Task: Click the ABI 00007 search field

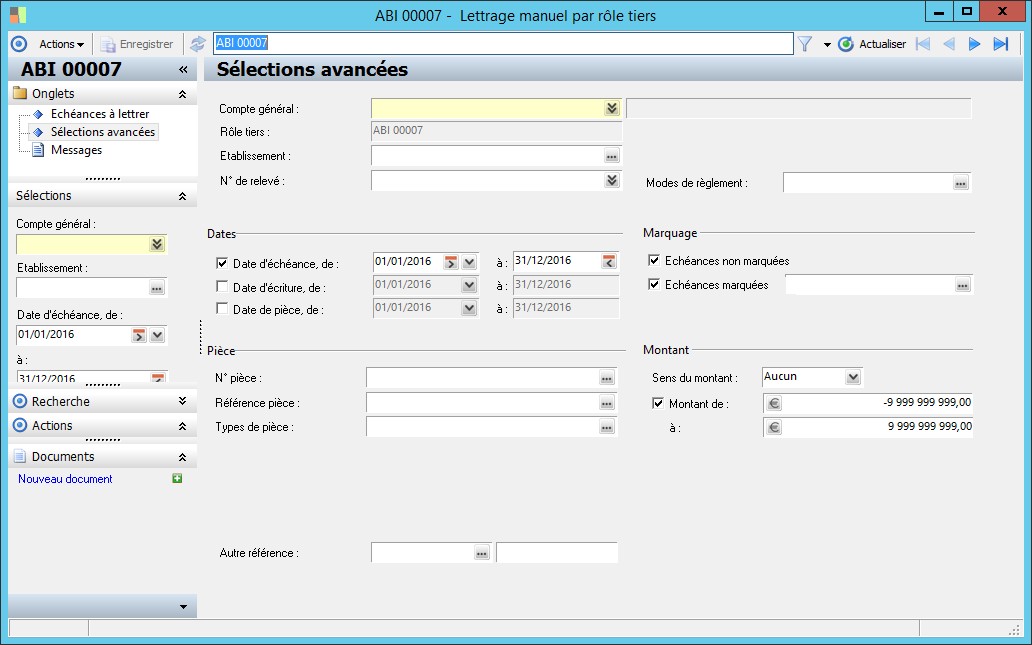Action: click(x=503, y=43)
